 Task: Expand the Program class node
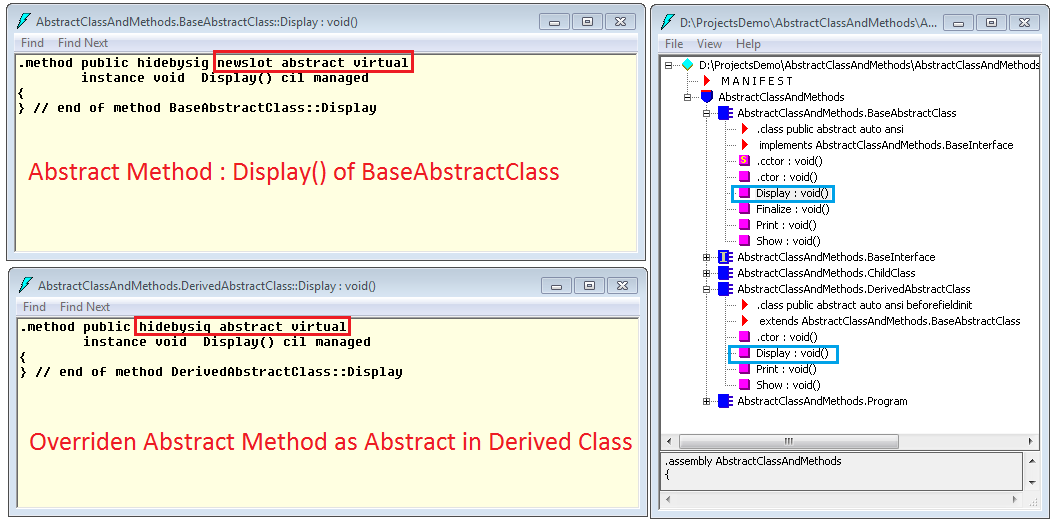pyautogui.click(x=706, y=401)
